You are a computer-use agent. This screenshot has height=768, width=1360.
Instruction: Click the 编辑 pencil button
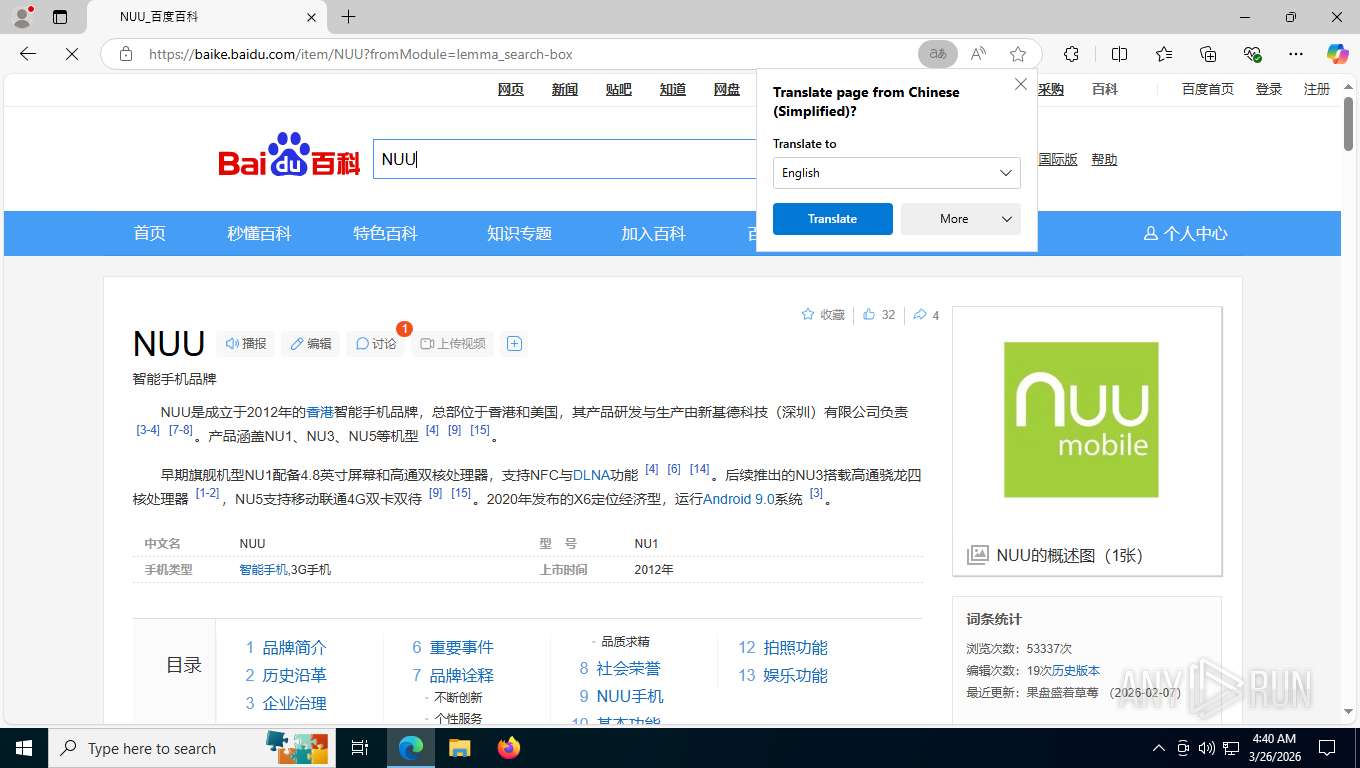pyautogui.click(x=311, y=343)
